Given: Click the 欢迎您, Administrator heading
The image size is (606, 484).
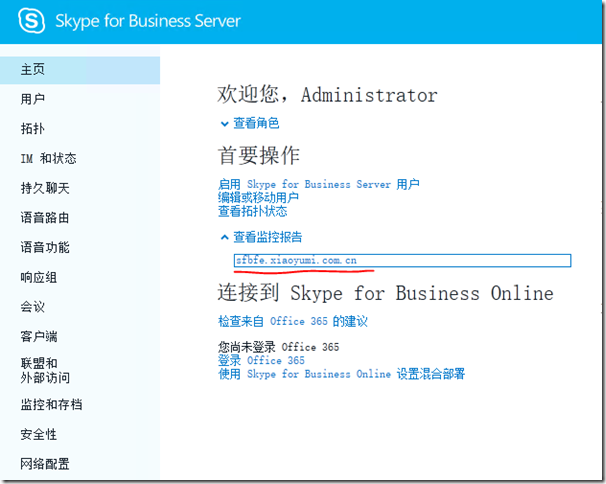Looking at the screenshot, I should pos(327,95).
